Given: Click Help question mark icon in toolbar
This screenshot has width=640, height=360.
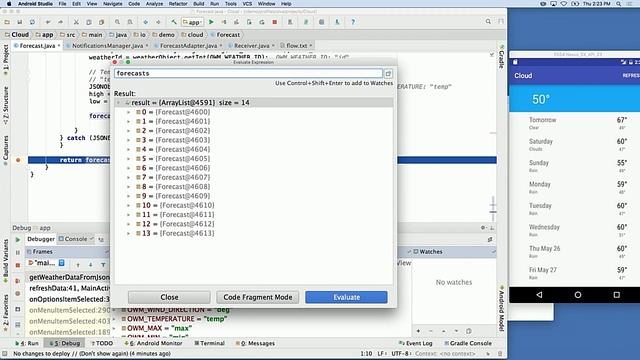Looking at the screenshot, I should click(x=353, y=22).
